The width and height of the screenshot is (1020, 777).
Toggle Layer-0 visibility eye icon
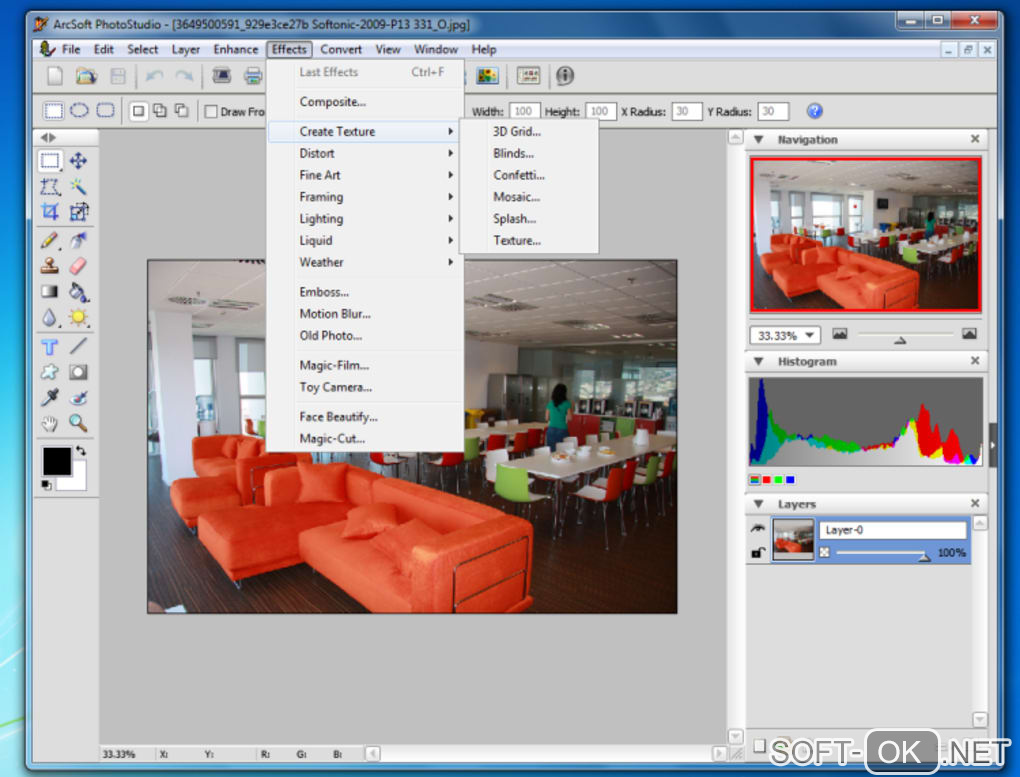click(757, 528)
